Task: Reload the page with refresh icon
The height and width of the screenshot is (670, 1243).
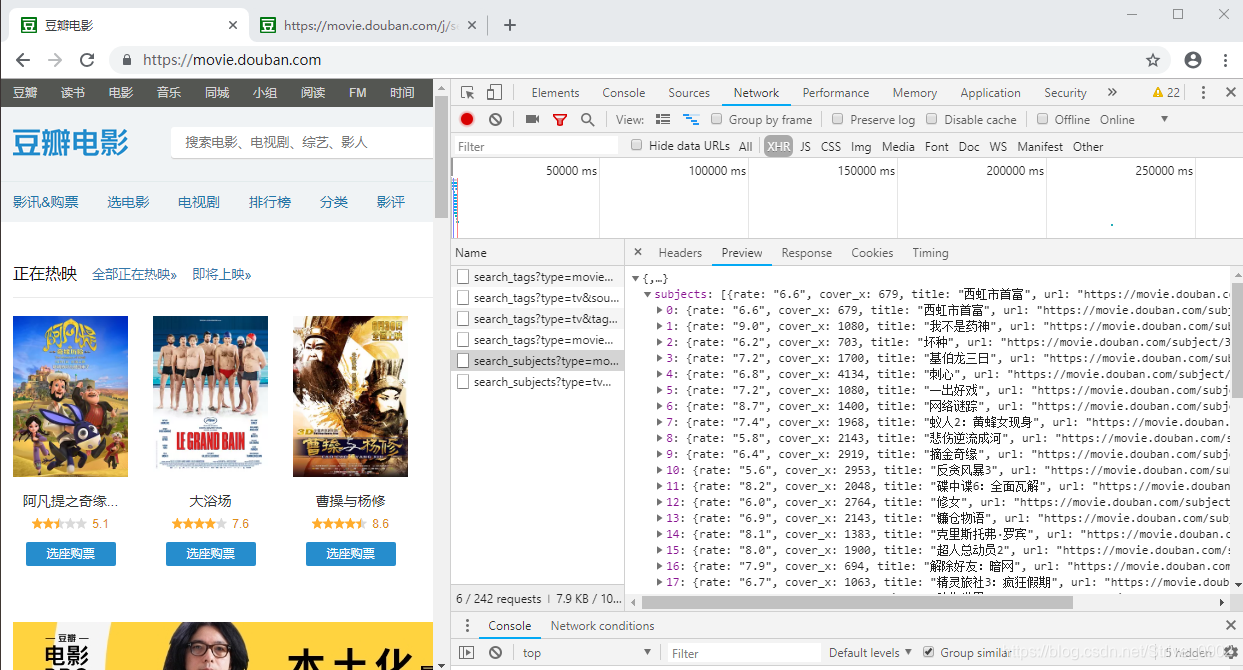Action: pos(87,60)
